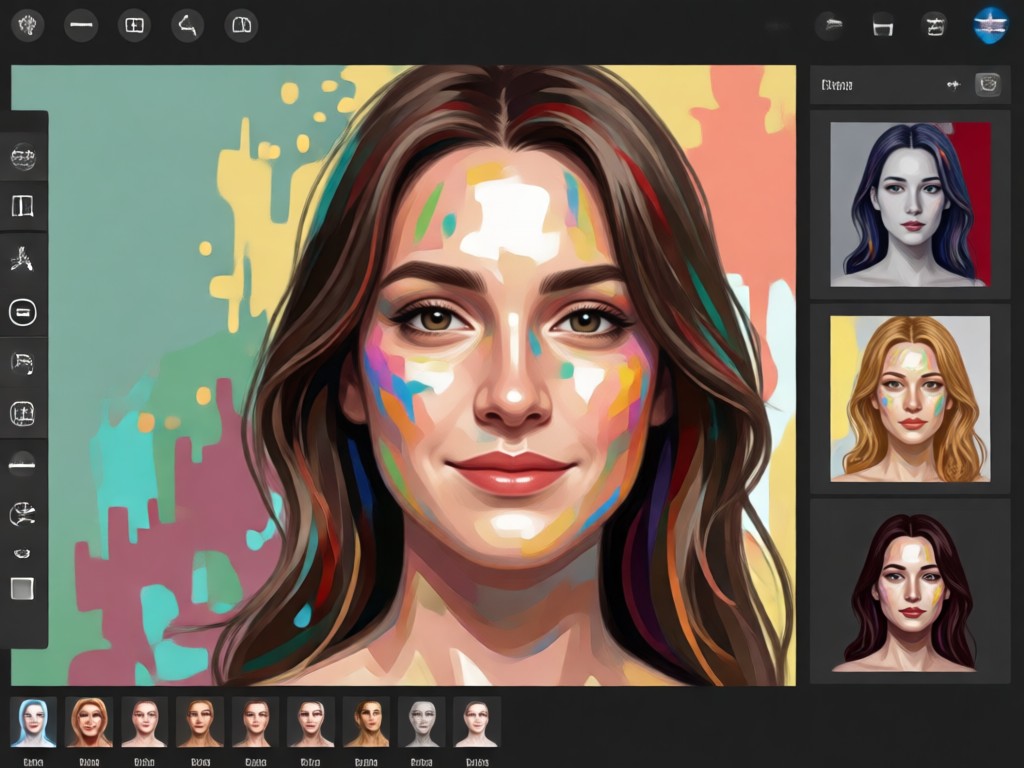The width and height of the screenshot is (1024, 768).
Task: Click the main portrait painting canvas
Action: [404, 376]
